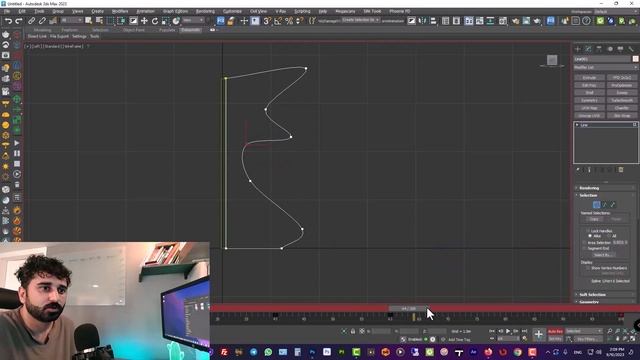Open the Edit menu
This screenshot has height=360, width=640.
[x=22, y=11]
